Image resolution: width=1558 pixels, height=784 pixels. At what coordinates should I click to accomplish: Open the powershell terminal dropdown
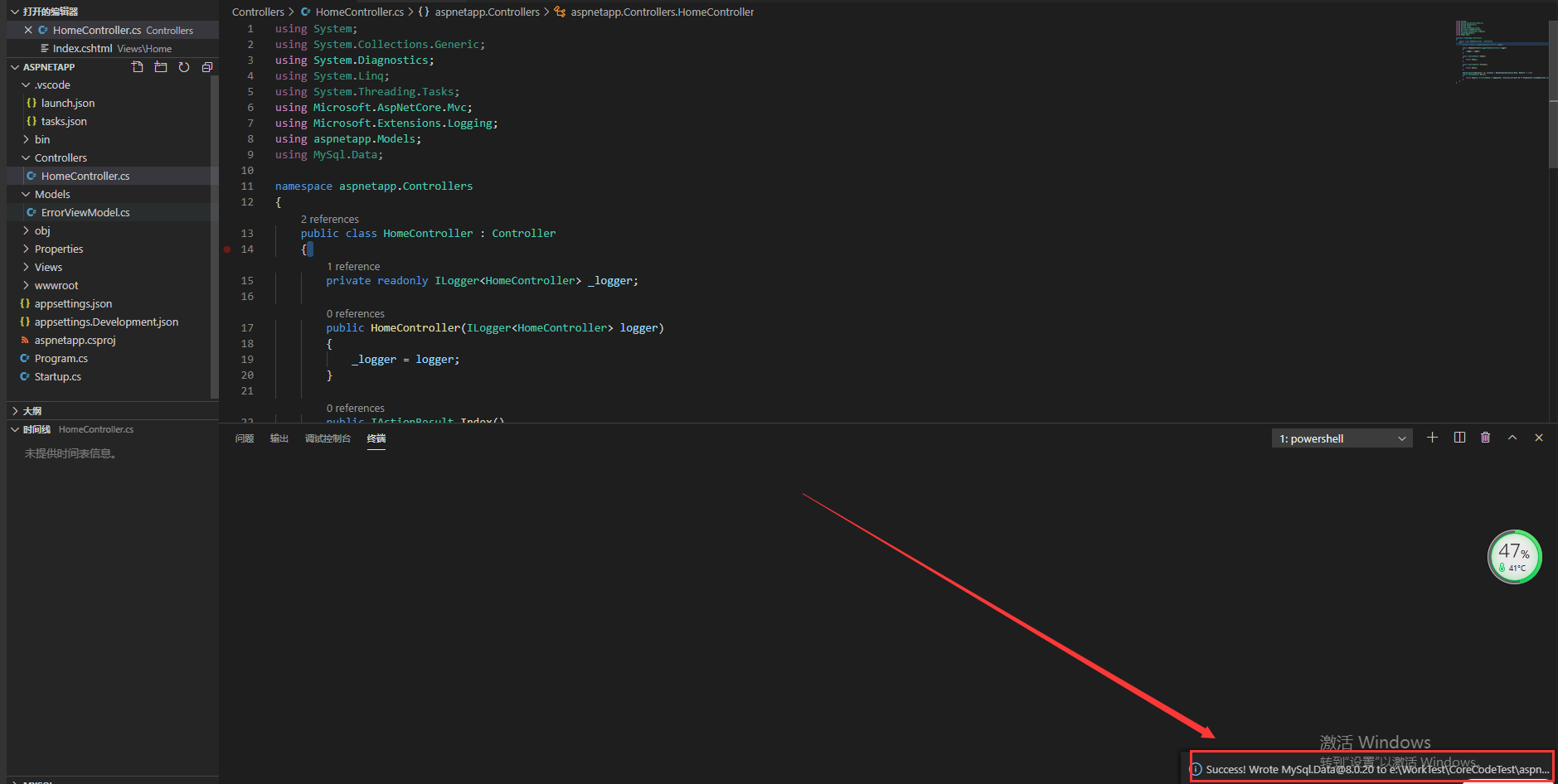1400,438
